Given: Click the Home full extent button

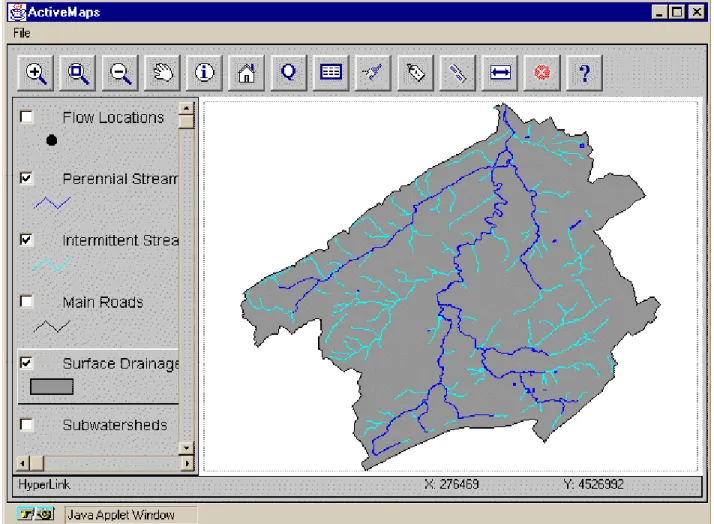Looking at the screenshot, I should point(246,73).
